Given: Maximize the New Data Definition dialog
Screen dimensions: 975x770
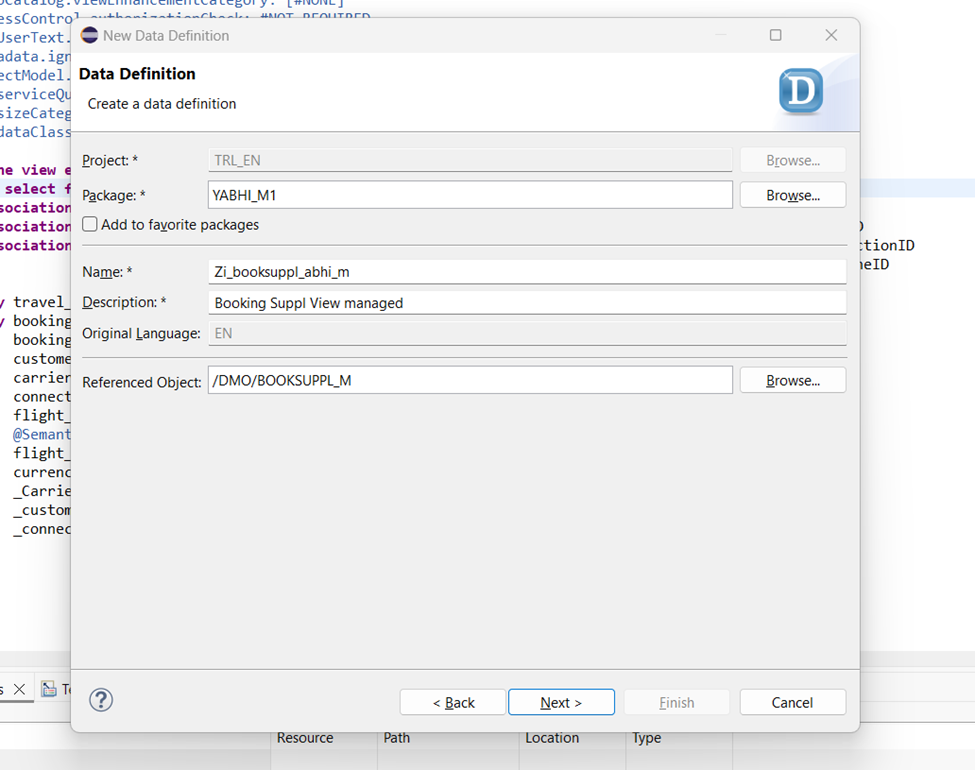Looking at the screenshot, I should click(775, 35).
